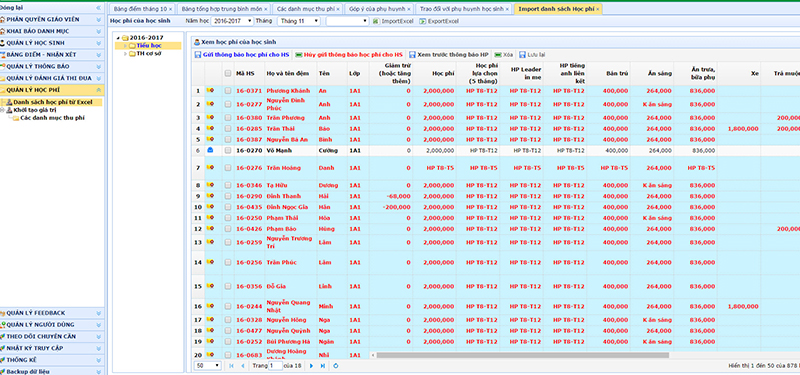Expand the 'QUẢN LÝ HỌC SINH' section
Screen dimensions: 800x375
pyautogui.click(x=98, y=43)
